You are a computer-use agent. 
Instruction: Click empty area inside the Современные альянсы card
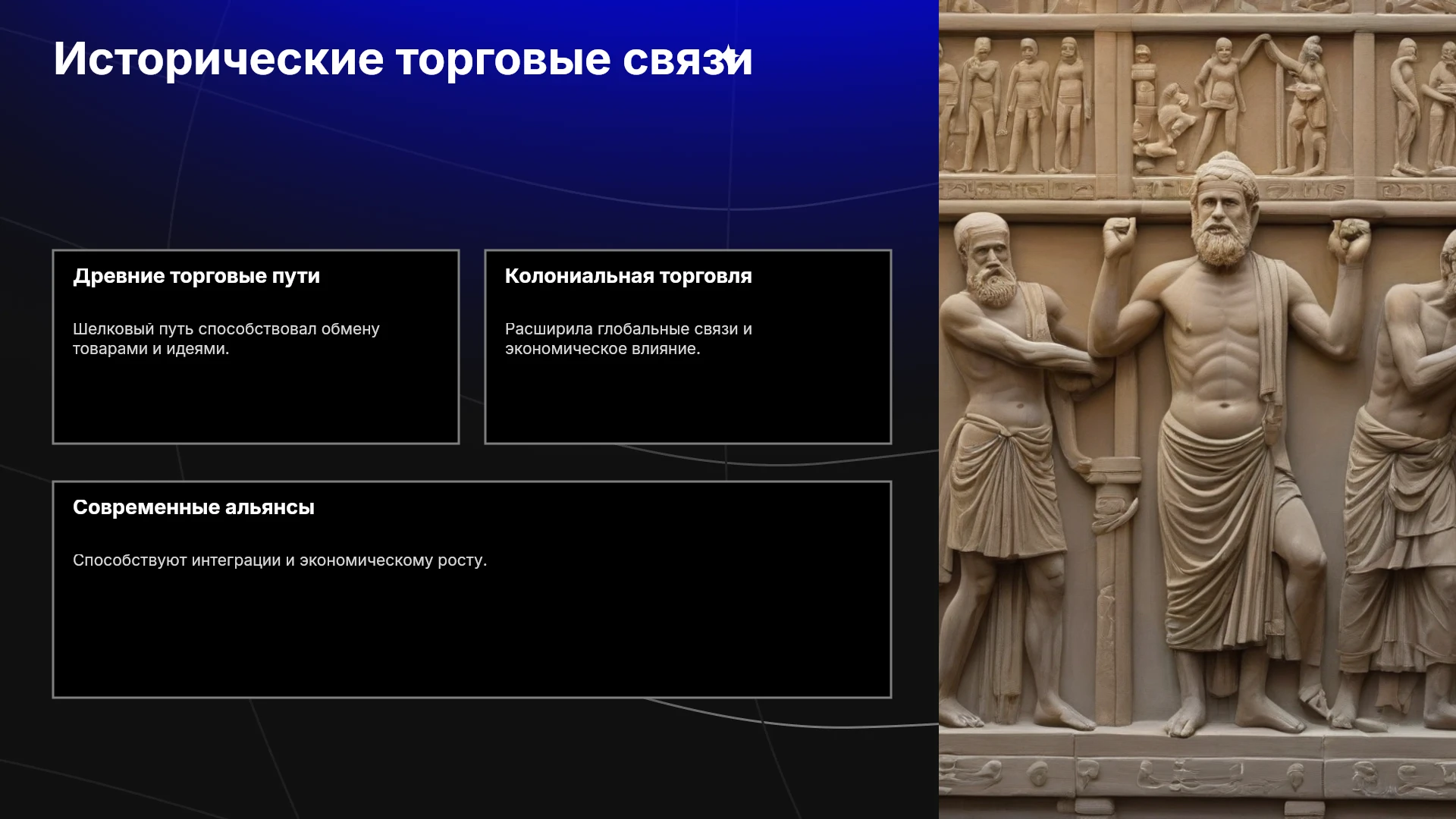click(472, 637)
